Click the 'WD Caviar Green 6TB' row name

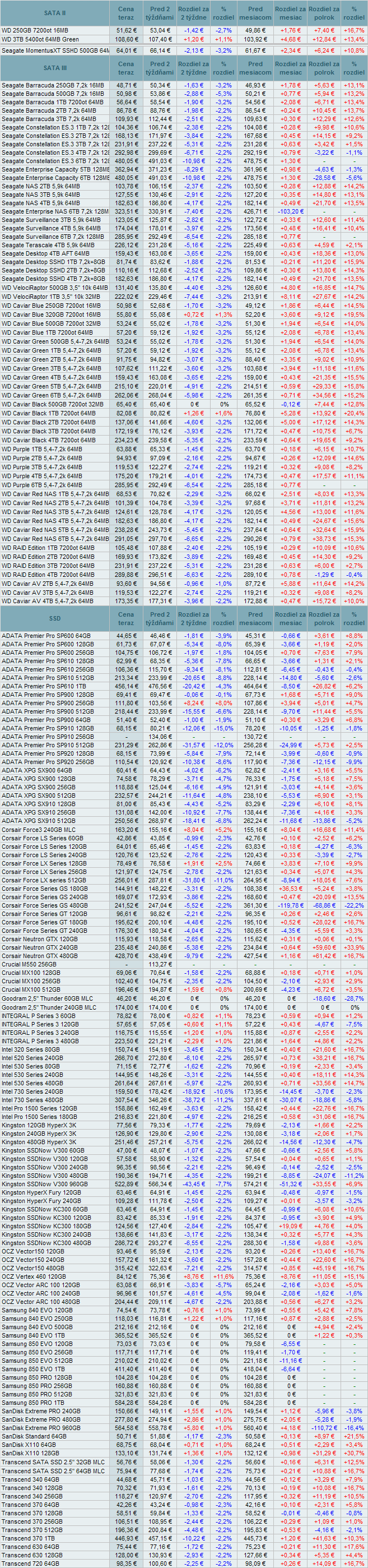click(x=52, y=395)
